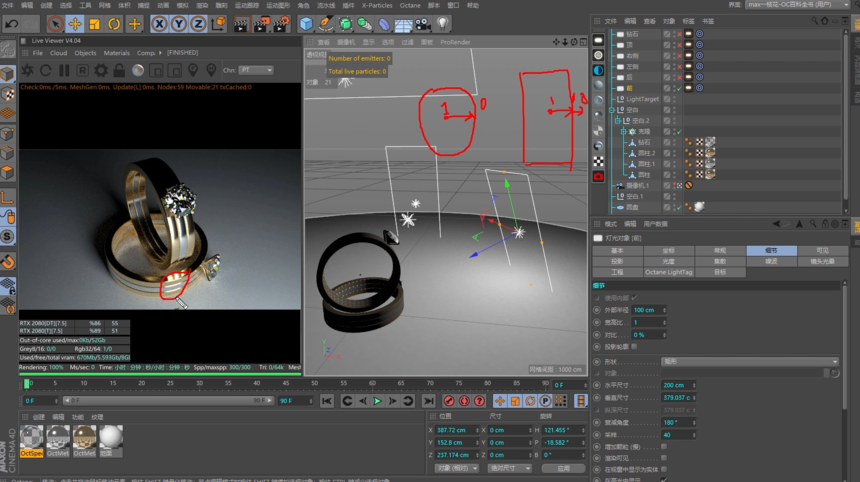Open the Render Settings clapperboard with gear
The width and height of the screenshot is (860, 482).
coord(281,24)
